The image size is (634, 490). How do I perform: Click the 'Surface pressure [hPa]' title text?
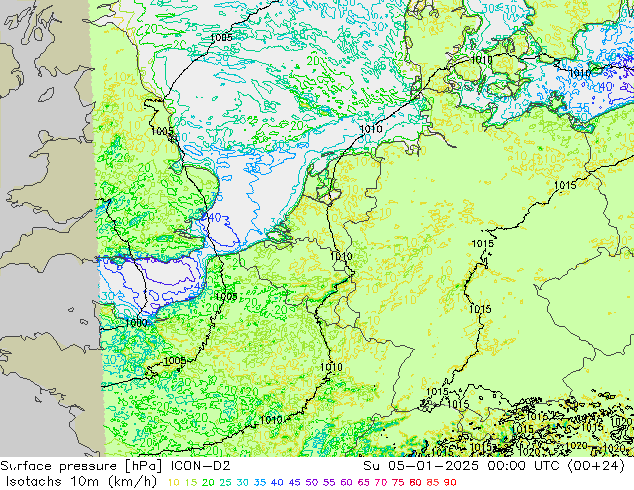click(x=82, y=466)
